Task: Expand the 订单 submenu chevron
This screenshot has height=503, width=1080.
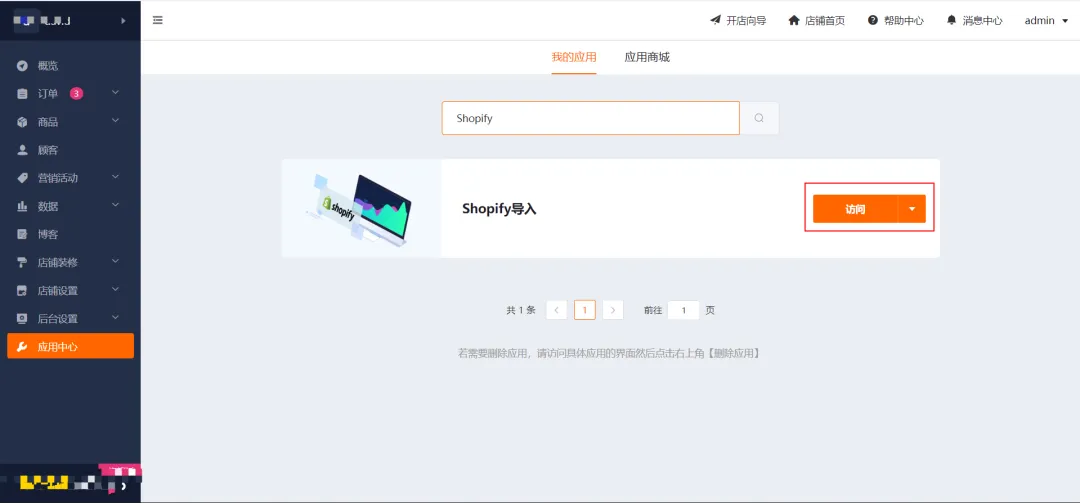Action: (115, 92)
